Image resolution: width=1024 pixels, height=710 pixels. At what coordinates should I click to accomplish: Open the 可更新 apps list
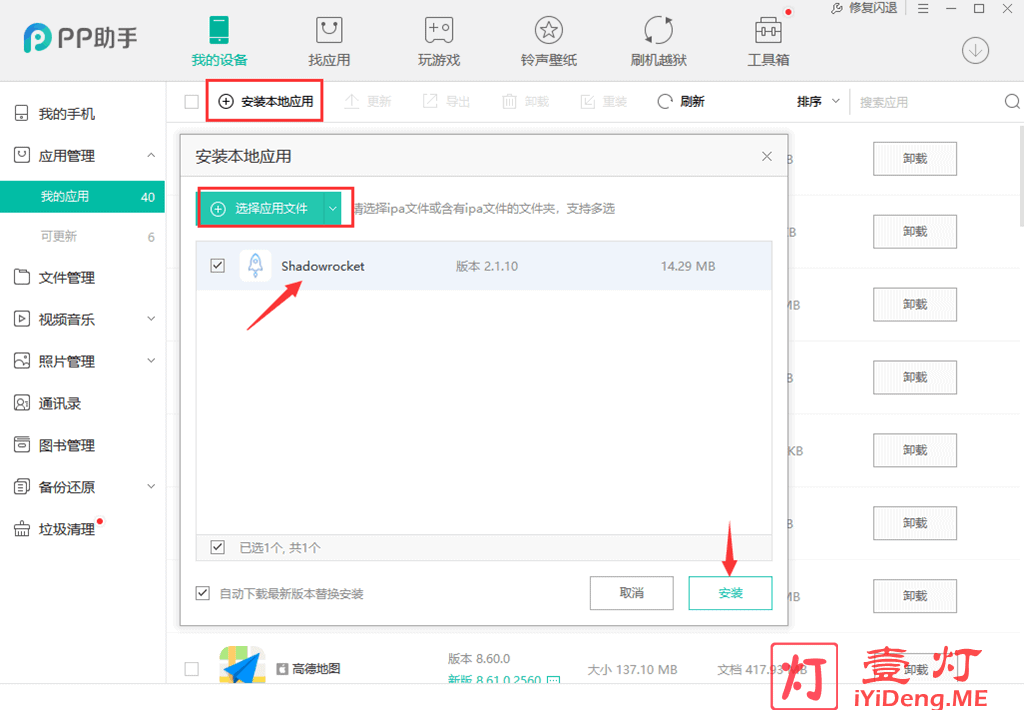click(x=82, y=236)
